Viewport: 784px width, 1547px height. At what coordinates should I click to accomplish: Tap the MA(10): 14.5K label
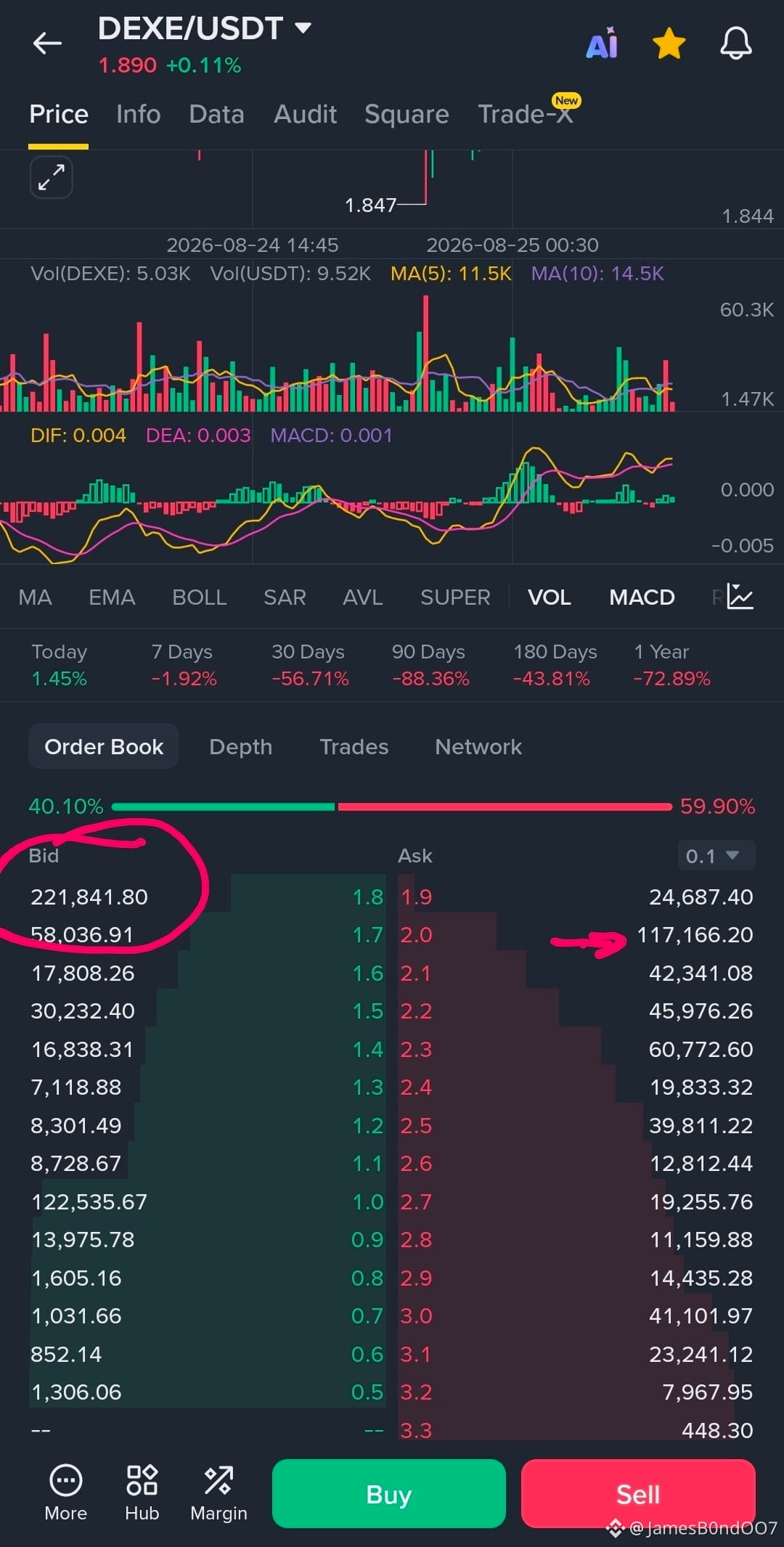coord(597,274)
